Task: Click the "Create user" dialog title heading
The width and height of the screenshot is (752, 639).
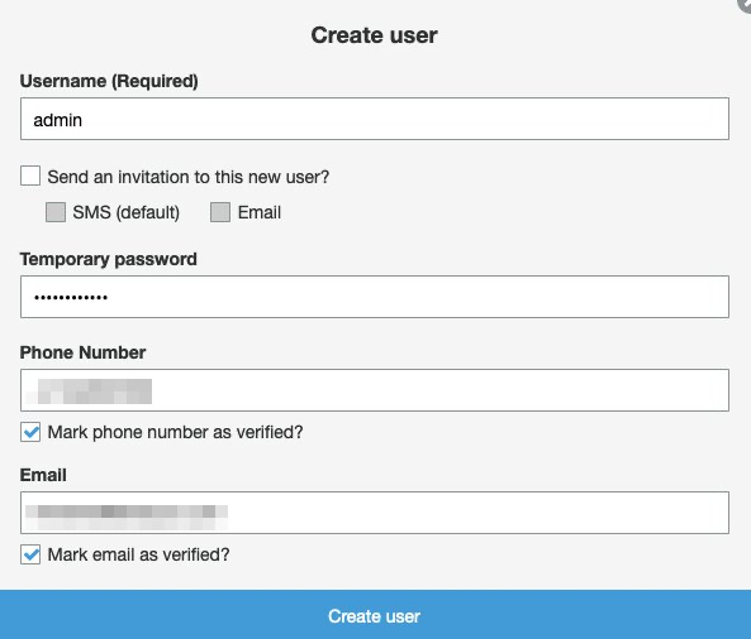Action: tap(374, 35)
